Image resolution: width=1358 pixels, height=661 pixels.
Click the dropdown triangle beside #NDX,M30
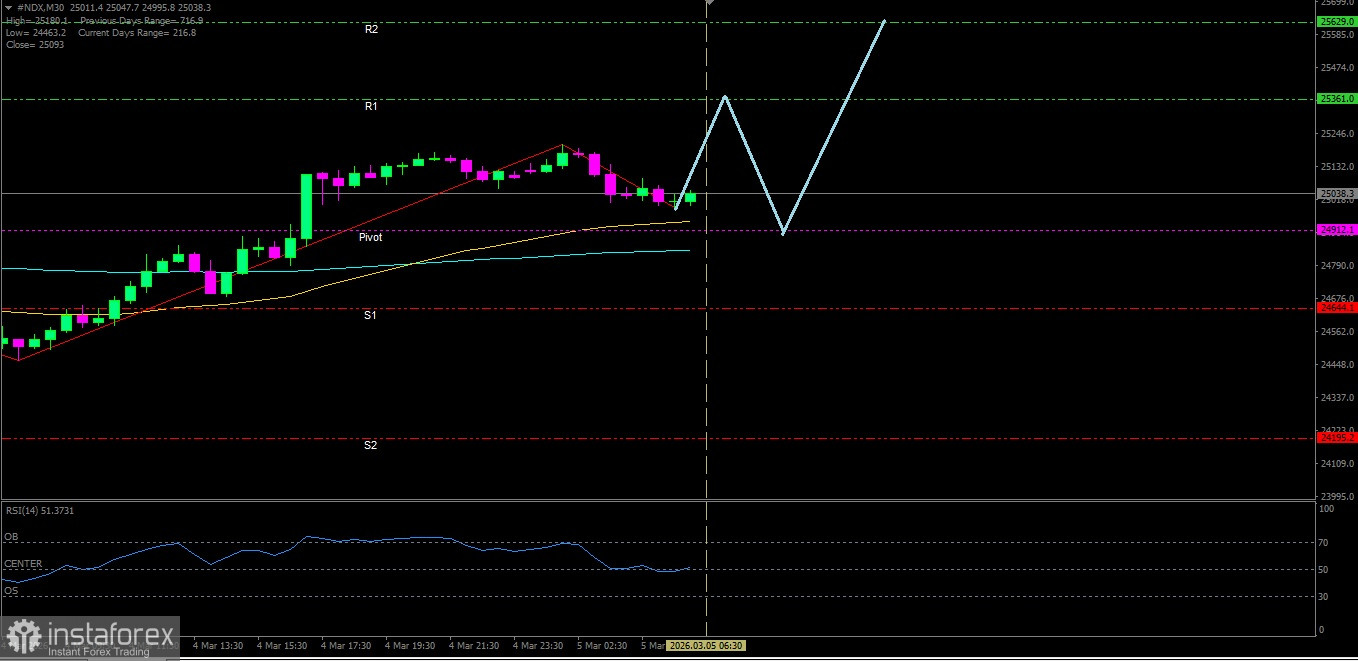coord(9,7)
